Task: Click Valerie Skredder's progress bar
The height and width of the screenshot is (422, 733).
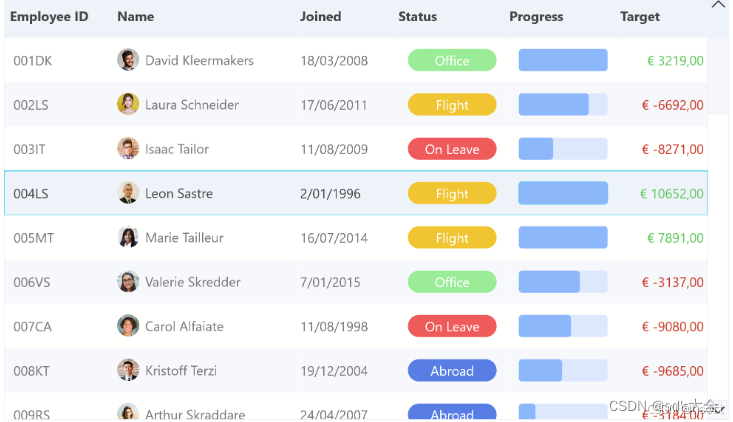Action: 562,282
